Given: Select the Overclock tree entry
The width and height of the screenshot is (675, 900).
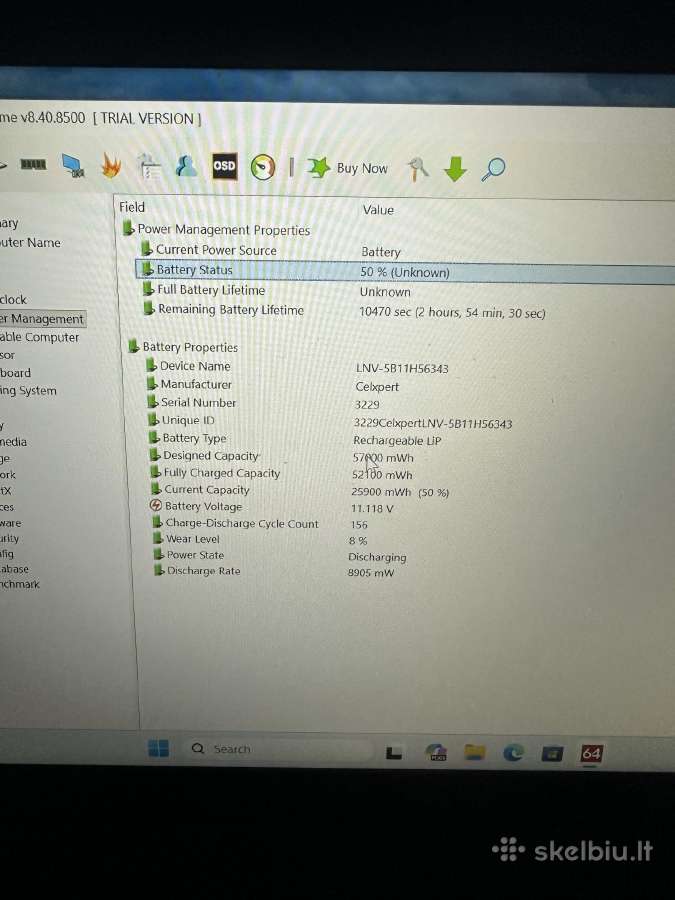Looking at the screenshot, I should click(13, 300).
